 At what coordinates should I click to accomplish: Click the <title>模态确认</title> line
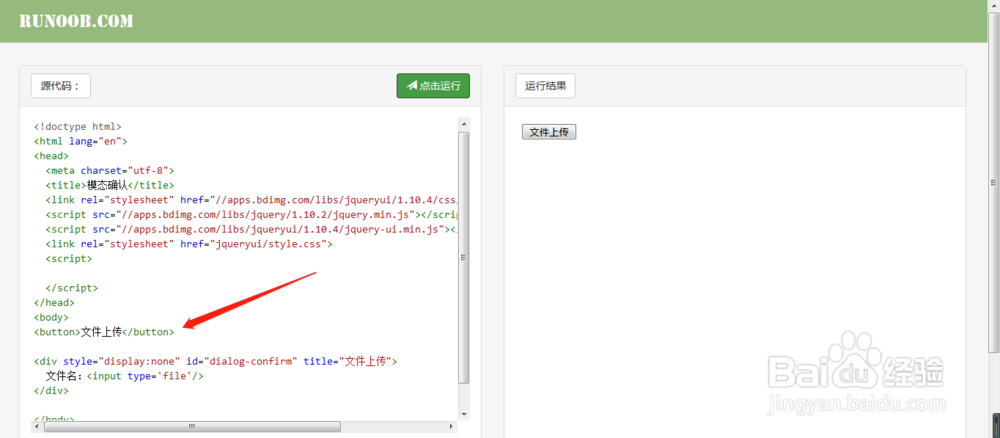(x=110, y=185)
